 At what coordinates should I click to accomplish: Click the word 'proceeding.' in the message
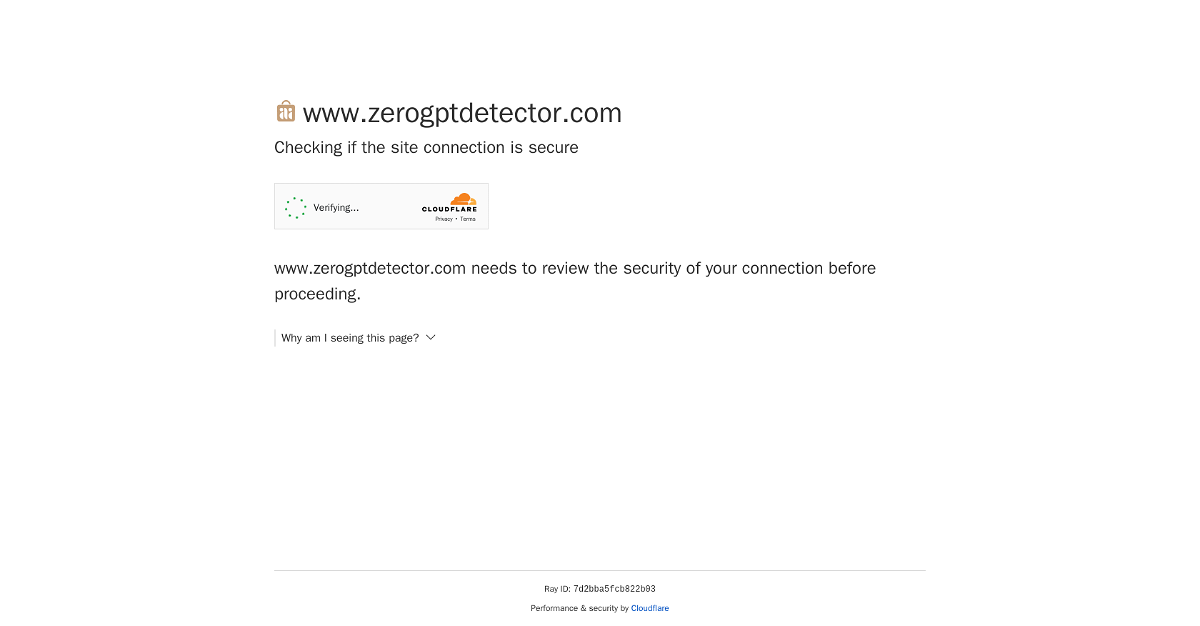pyautogui.click(x=317, y=294)
